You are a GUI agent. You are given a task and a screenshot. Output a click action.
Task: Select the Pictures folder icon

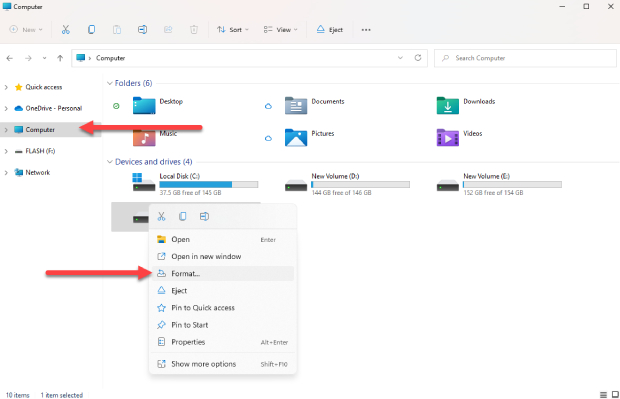tap(296, 138)
